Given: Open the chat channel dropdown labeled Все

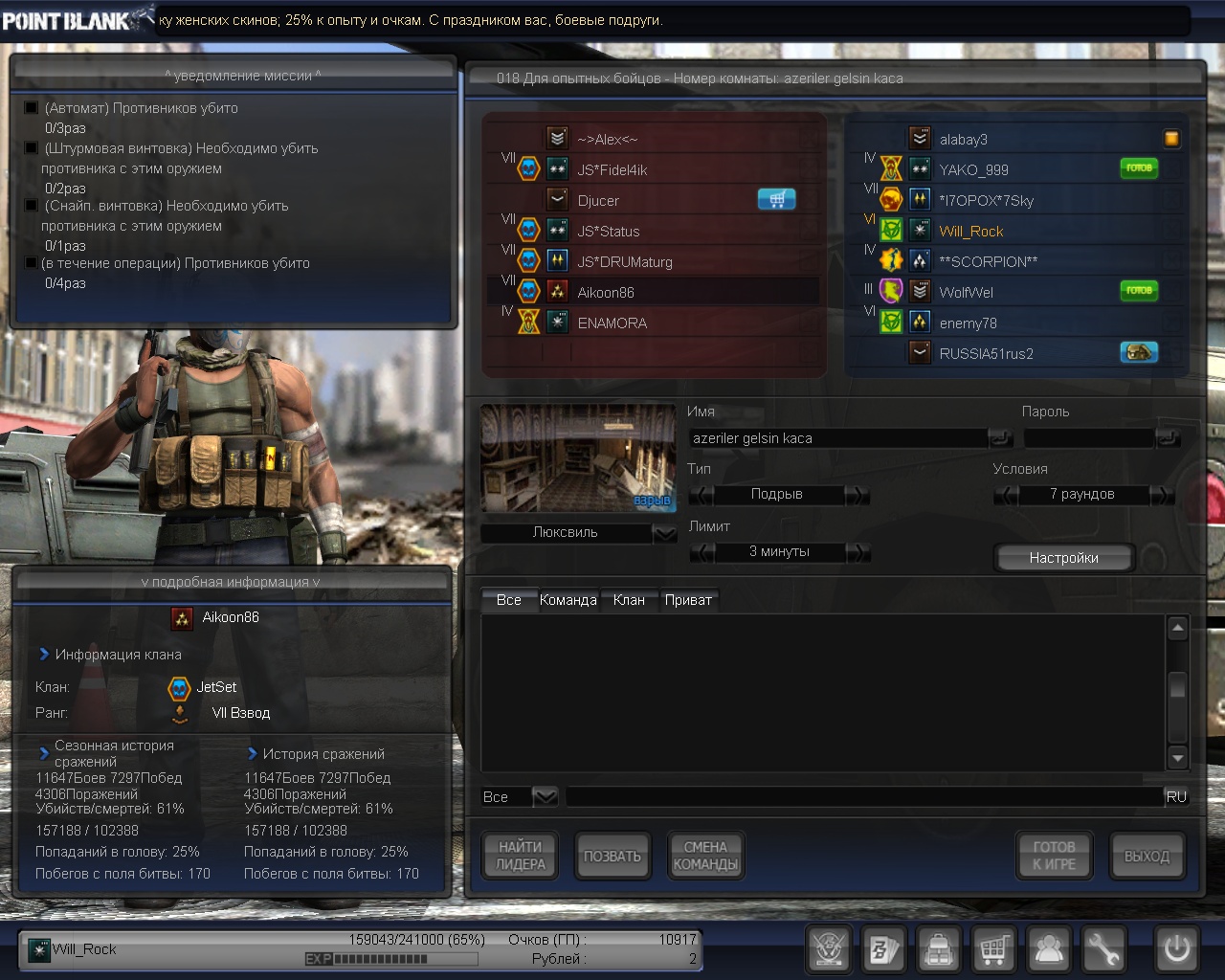Looking at the screenshot, I should pyautogui.click(x=545, y=796).
